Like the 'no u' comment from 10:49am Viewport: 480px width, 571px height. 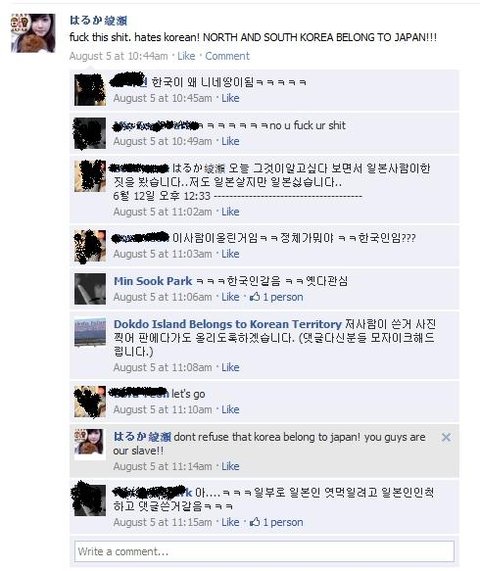point(230,141)
